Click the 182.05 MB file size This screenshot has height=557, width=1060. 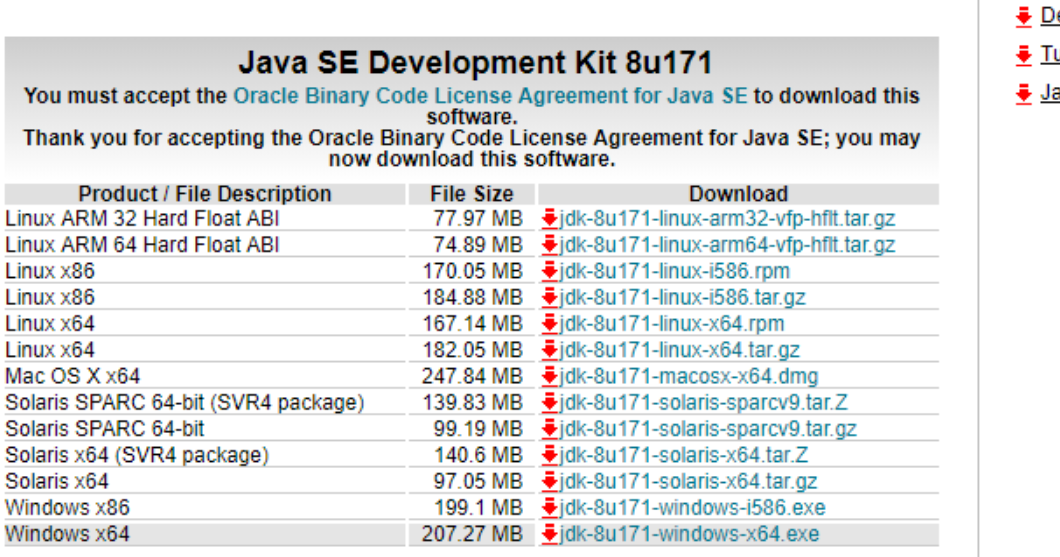(473, 350)
